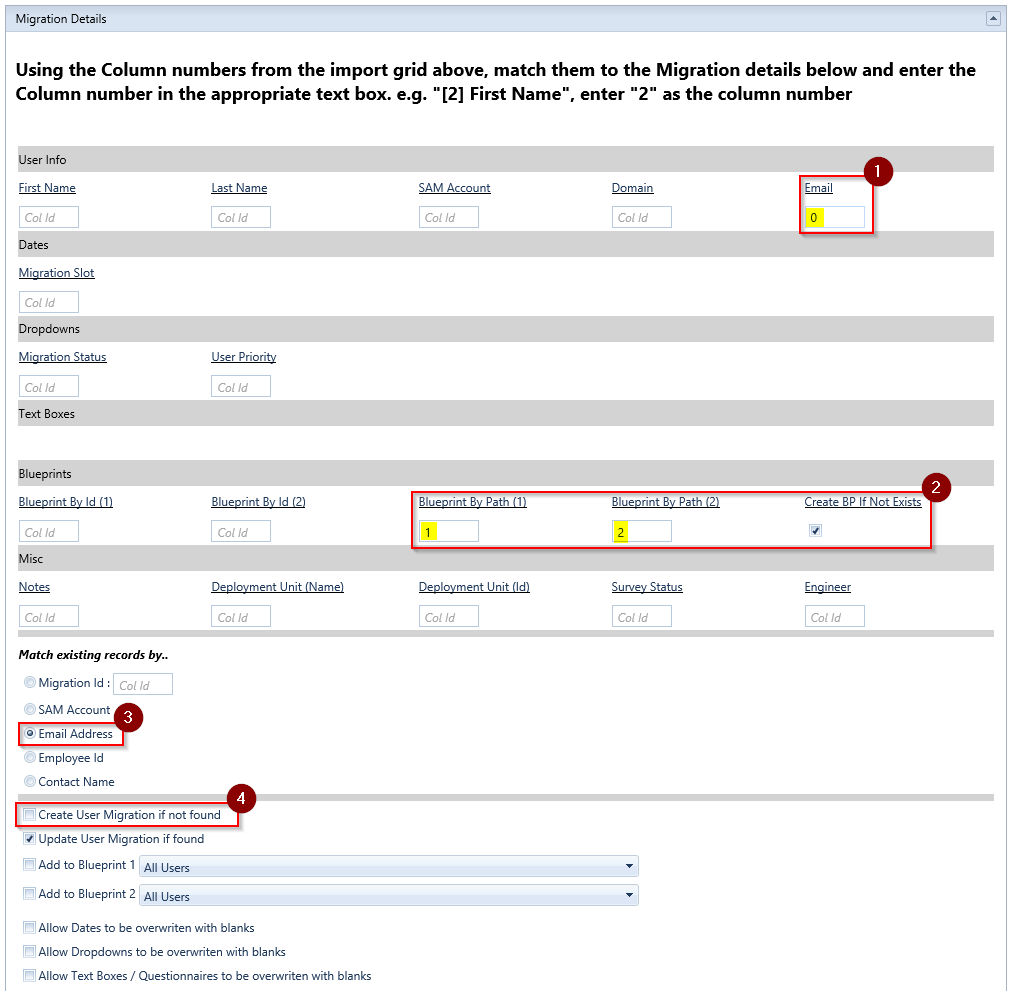Focus the First Name Col Id field

pyautogui.click(x=49, y=218)
